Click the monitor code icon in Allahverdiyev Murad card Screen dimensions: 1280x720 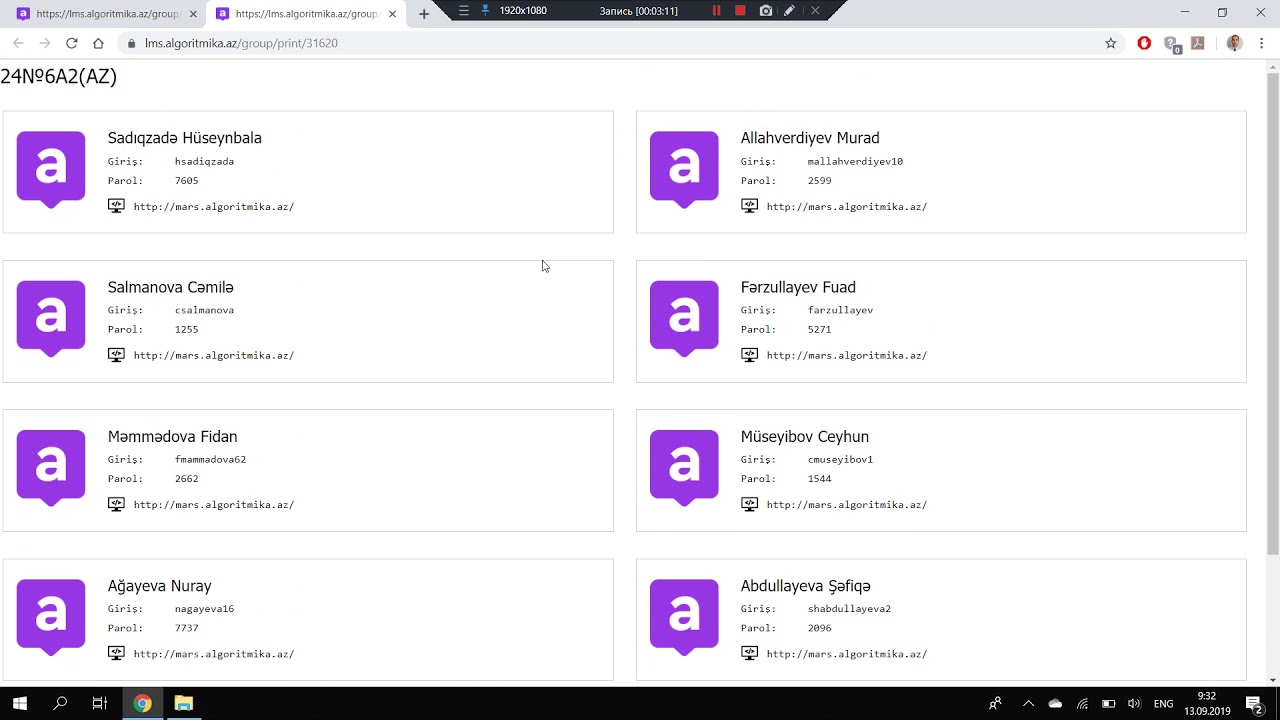pyautogui.click(x=749, y=206)
